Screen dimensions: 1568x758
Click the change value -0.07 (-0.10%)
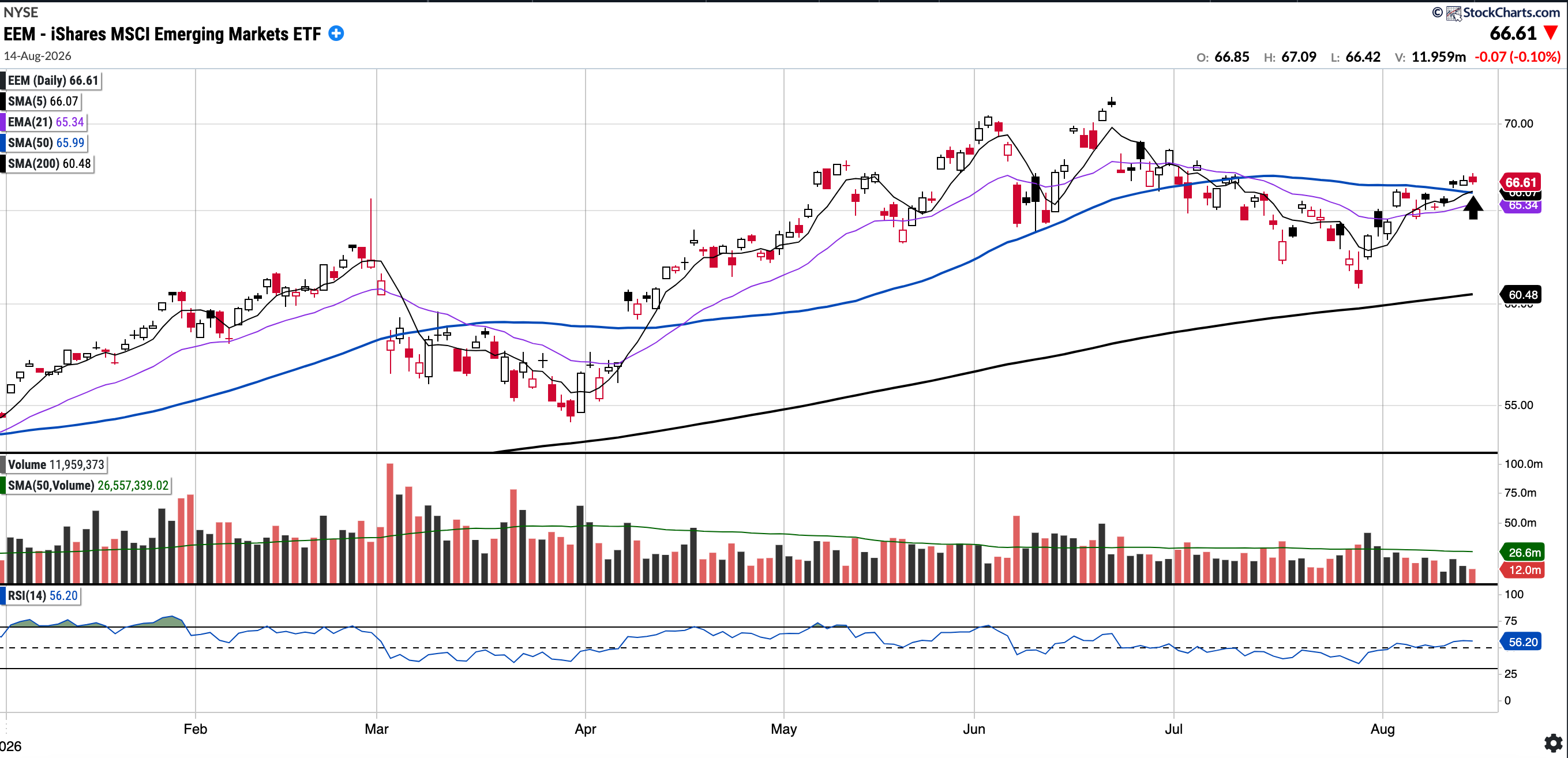(x=1517, y=57)
